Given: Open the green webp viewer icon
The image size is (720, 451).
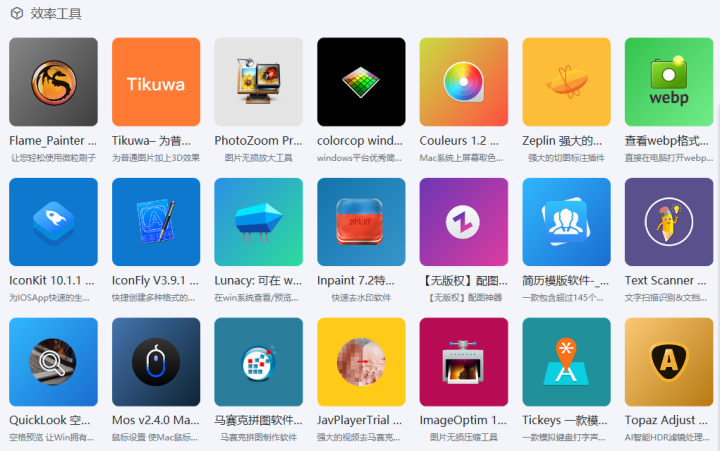Looking at the screenshot, I should pyautogui.click(x=669, y=82).
